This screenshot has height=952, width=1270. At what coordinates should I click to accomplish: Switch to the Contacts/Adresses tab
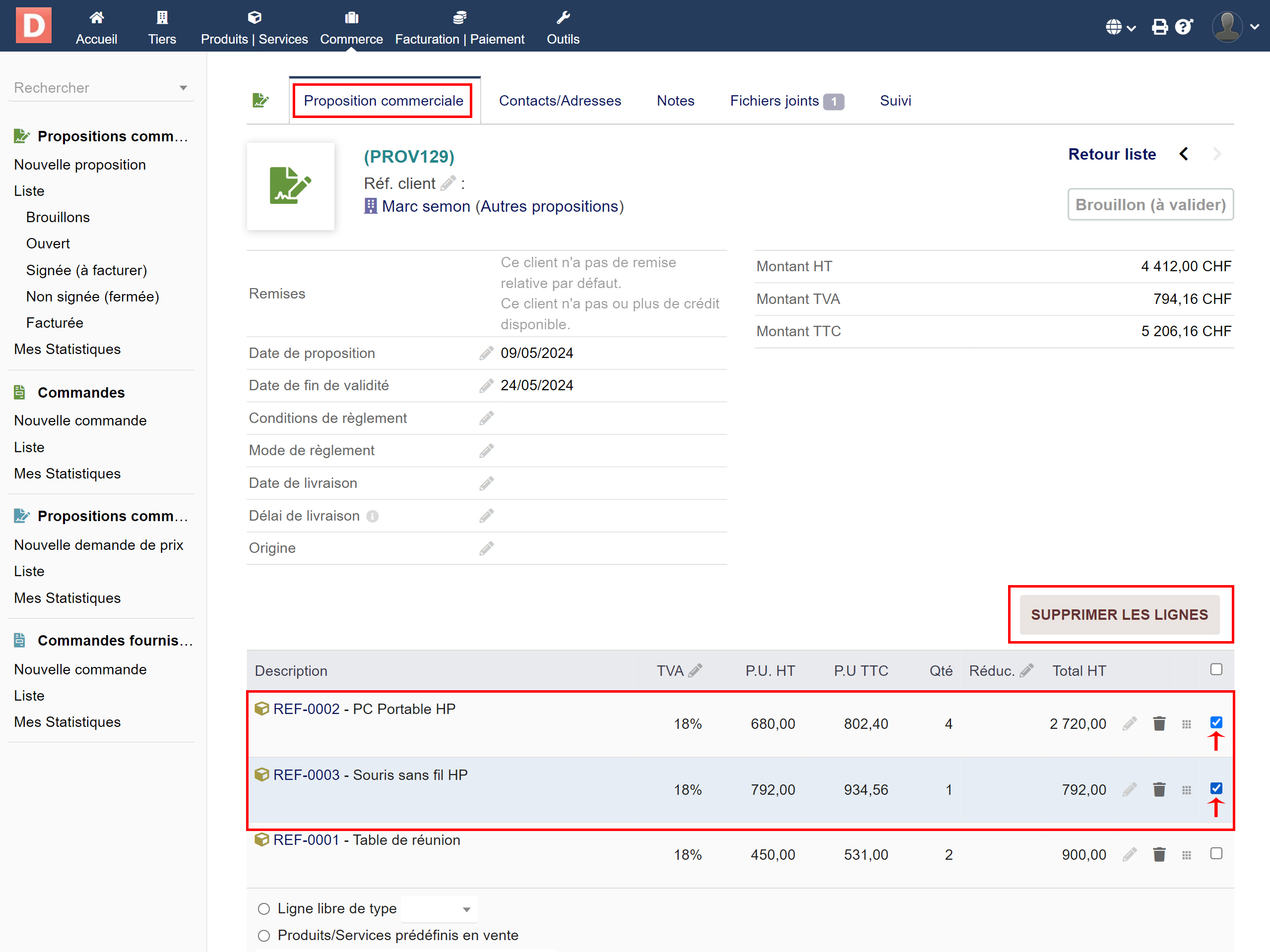[x=559, y=101]
